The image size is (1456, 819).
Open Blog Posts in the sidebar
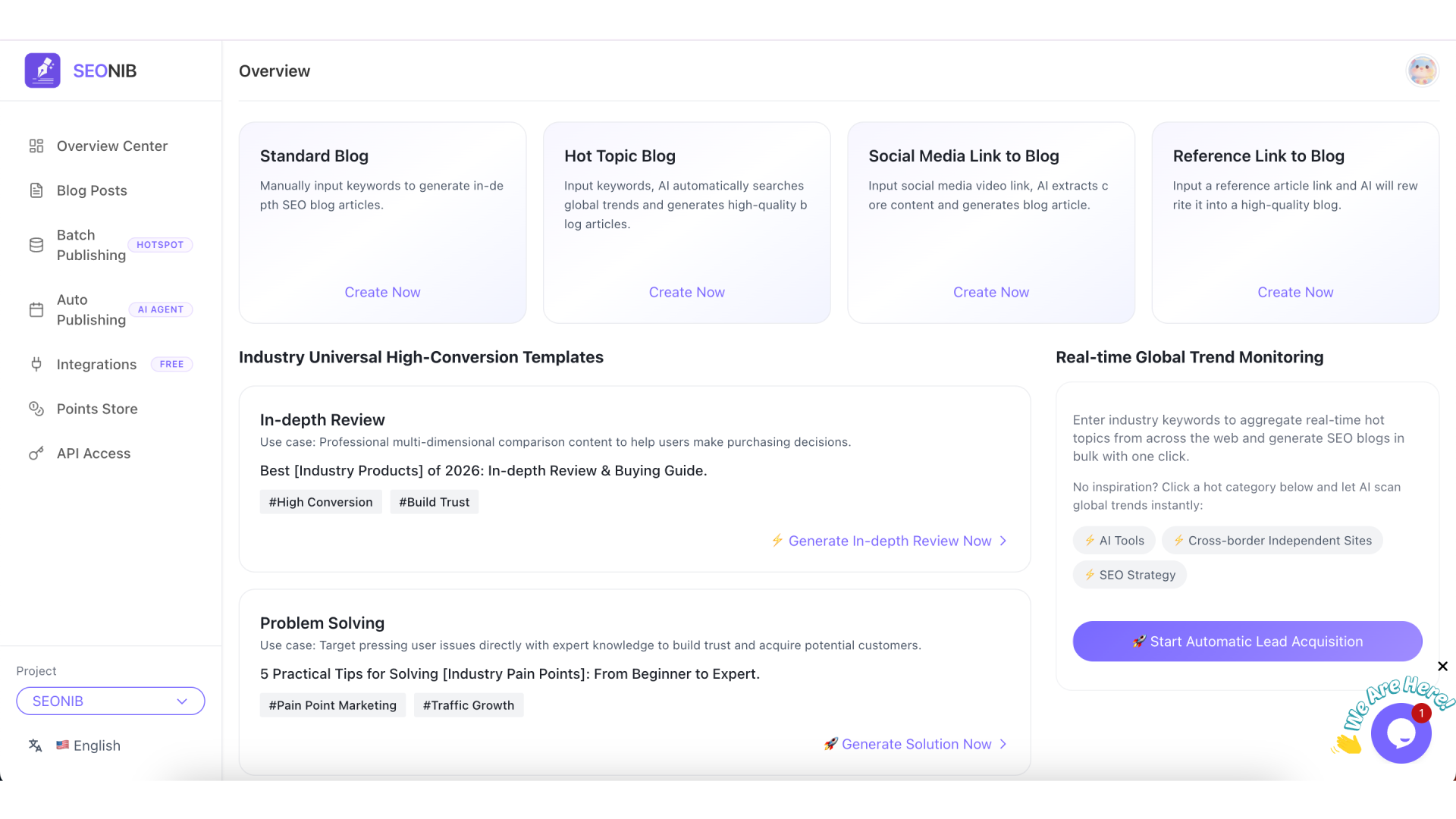(x=92, y=190)
